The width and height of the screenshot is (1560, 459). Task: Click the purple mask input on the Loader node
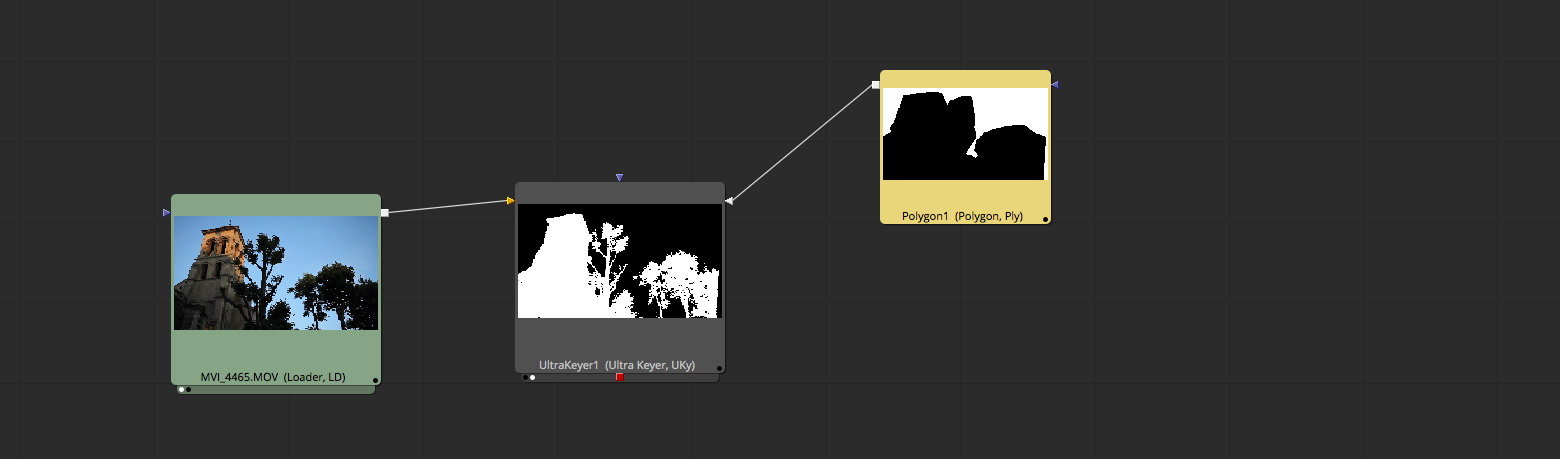(166, 212)
